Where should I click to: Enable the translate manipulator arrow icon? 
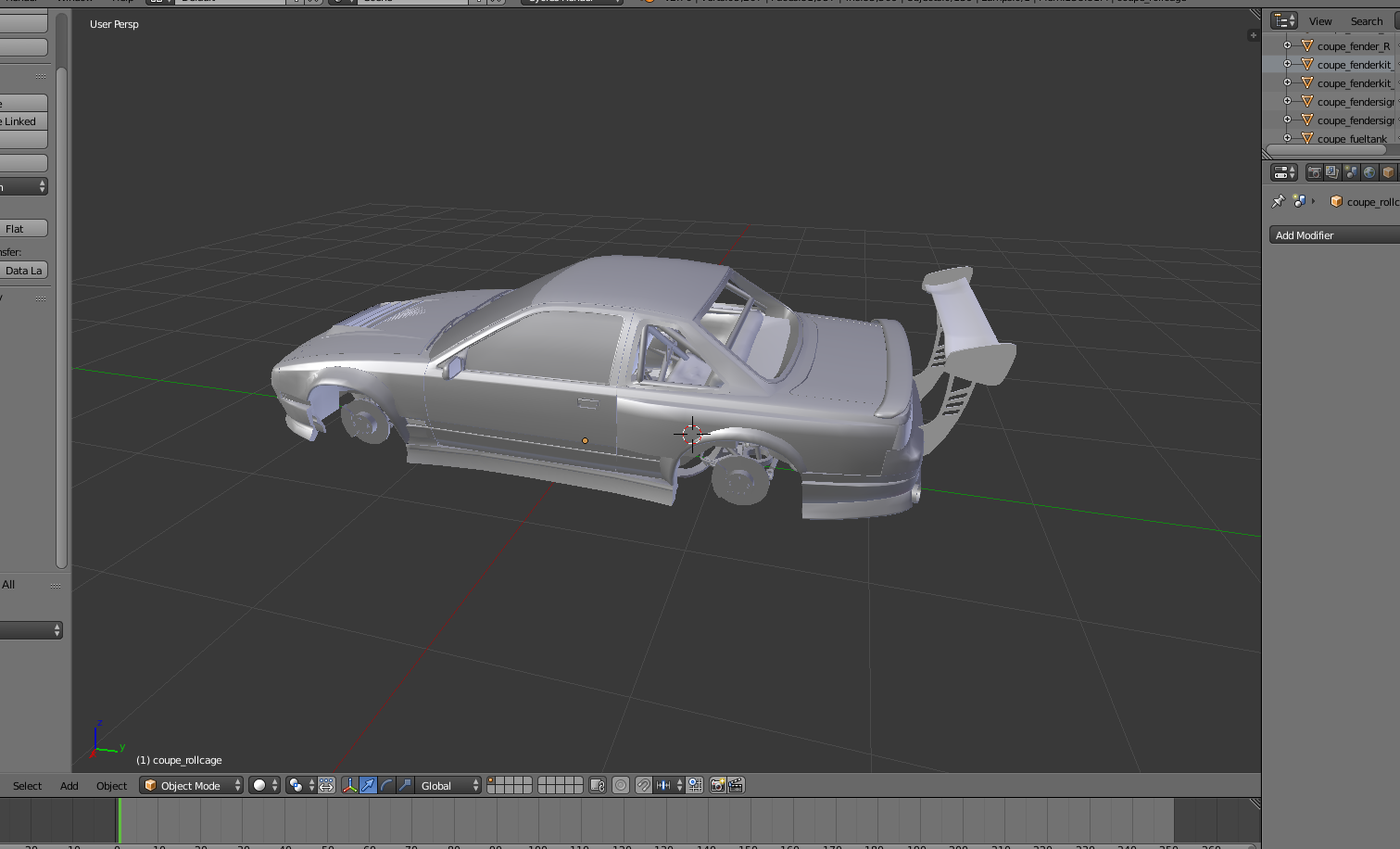tap(368, 785)
